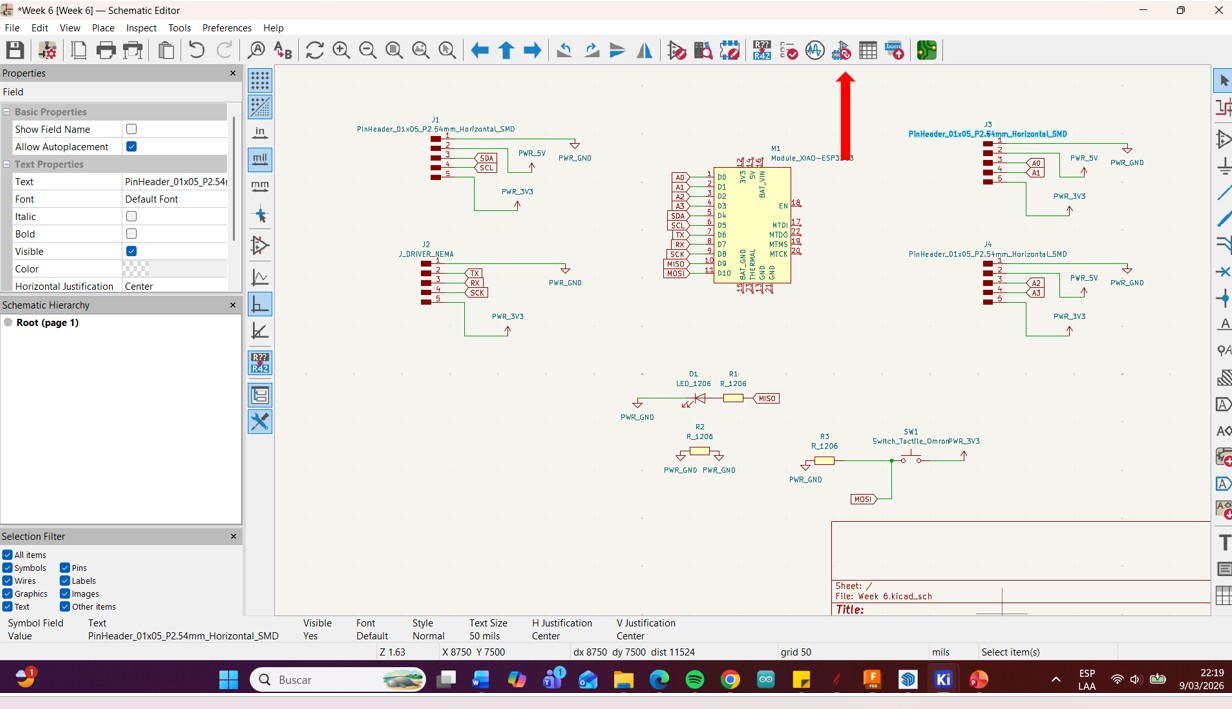Open Page Settings icon
Screen dimensions: 1232x709
79,50
